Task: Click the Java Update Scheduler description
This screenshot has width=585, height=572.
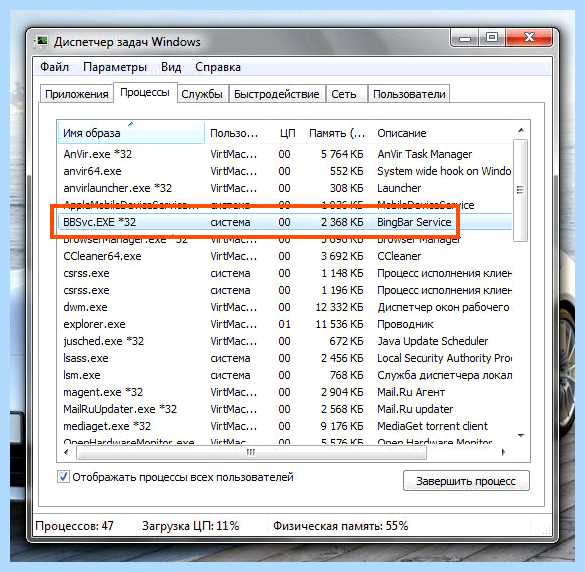Action: [433, 341]
